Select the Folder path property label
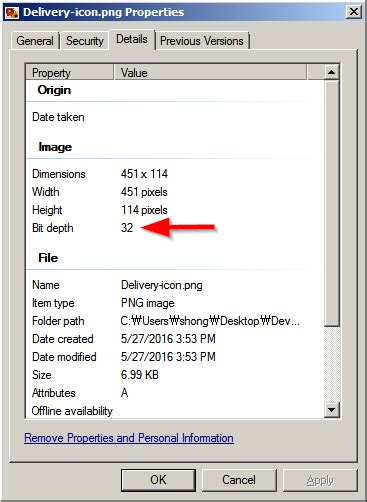This screenshot has height=502, width=367. (58, 321)
